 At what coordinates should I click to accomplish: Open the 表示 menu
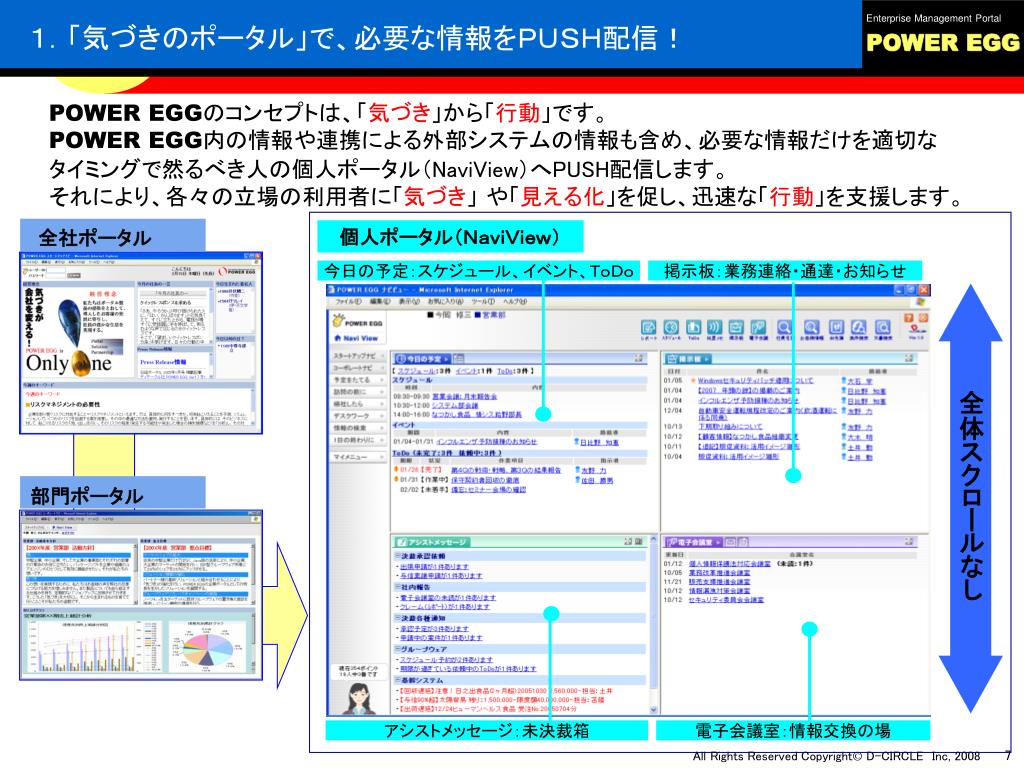coord(409,302)
